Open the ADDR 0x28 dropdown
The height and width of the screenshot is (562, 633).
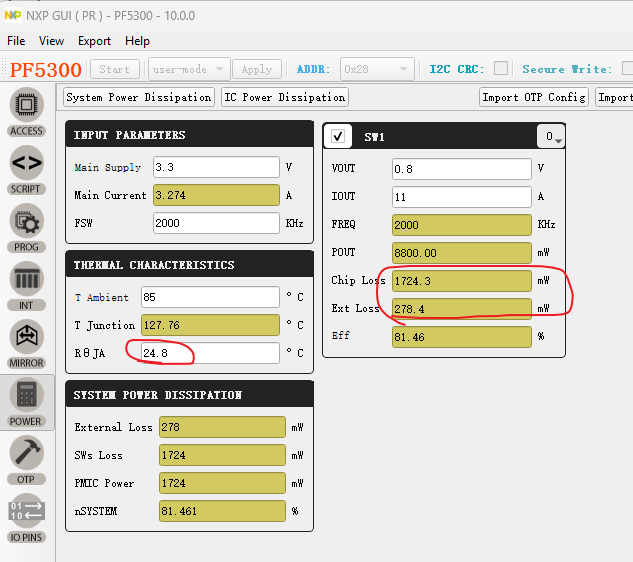tap(377, 69)
